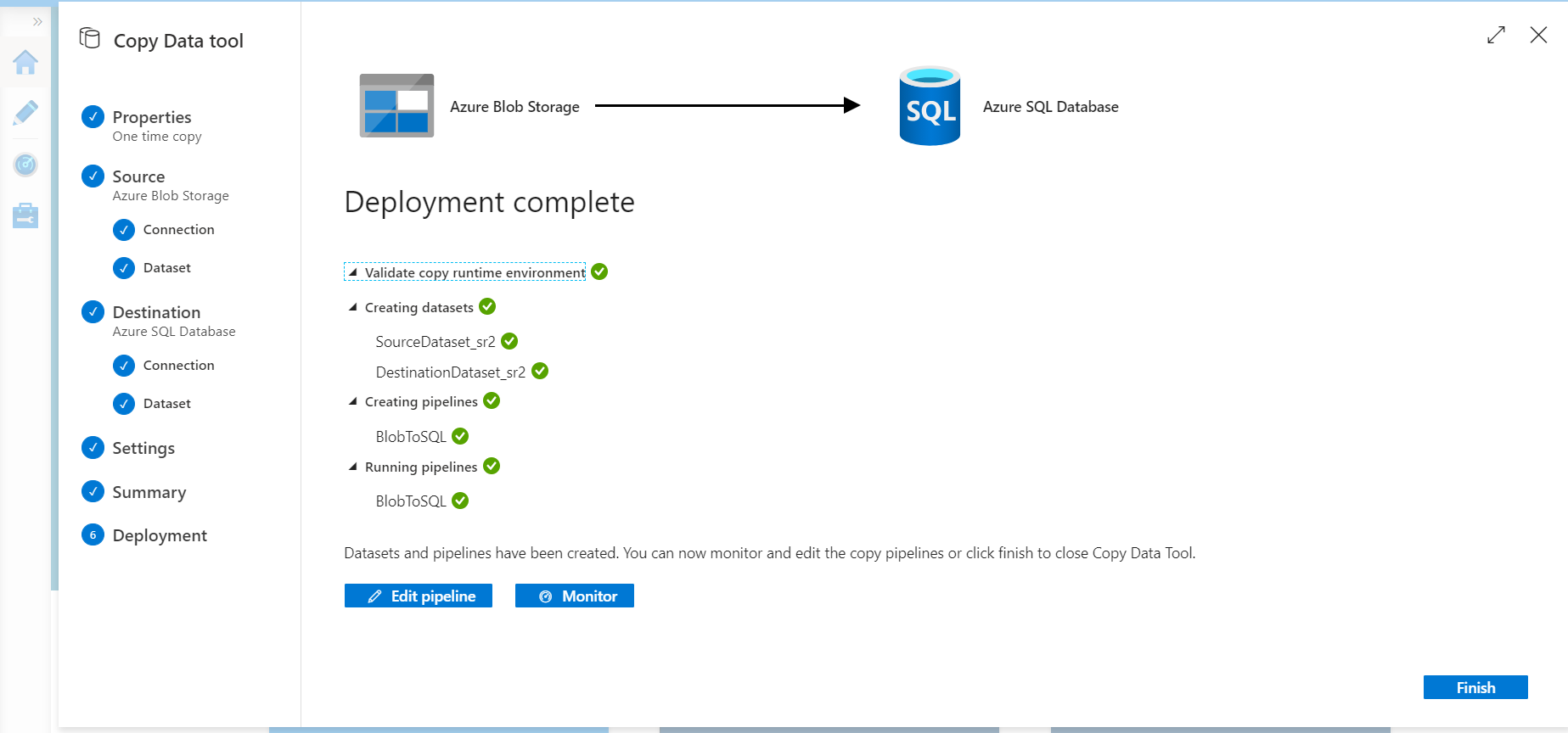Click the Settings step checkmark icon
Screen dimensions: 1568x733
pyautogui.click(x=93, y=447)
